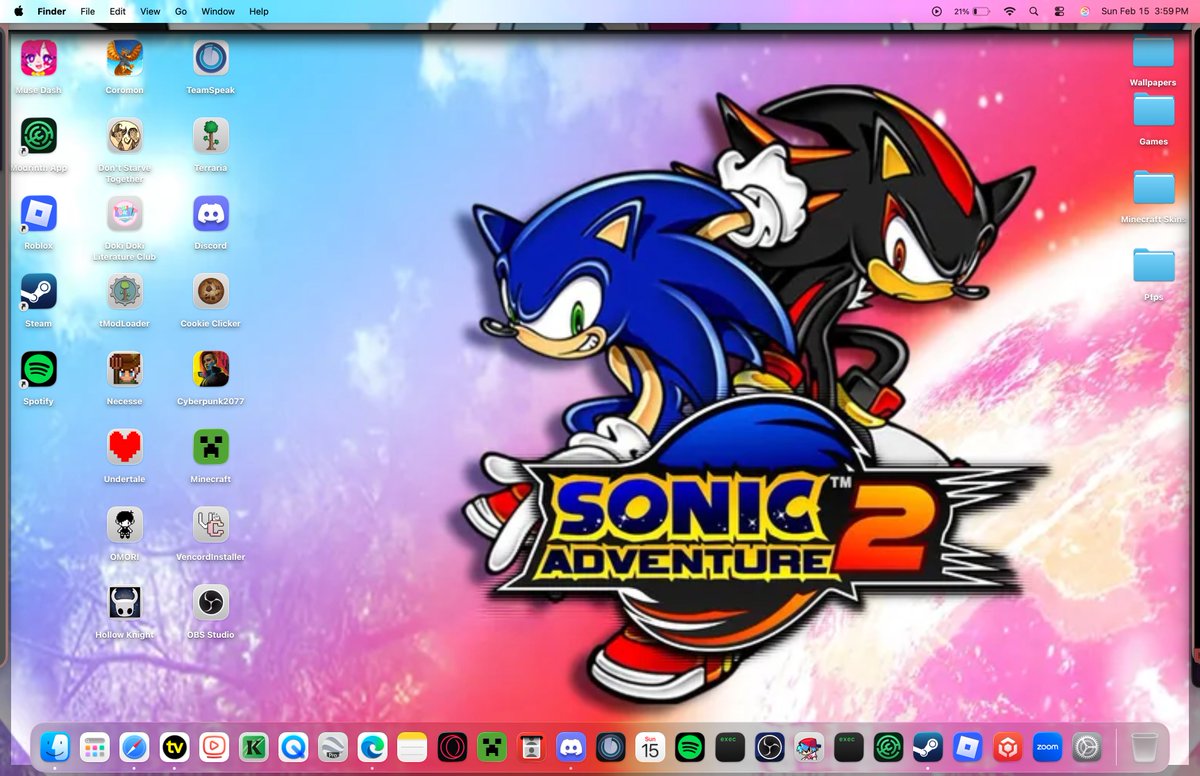Open Control Center in menu bar

coord(1060,11)
